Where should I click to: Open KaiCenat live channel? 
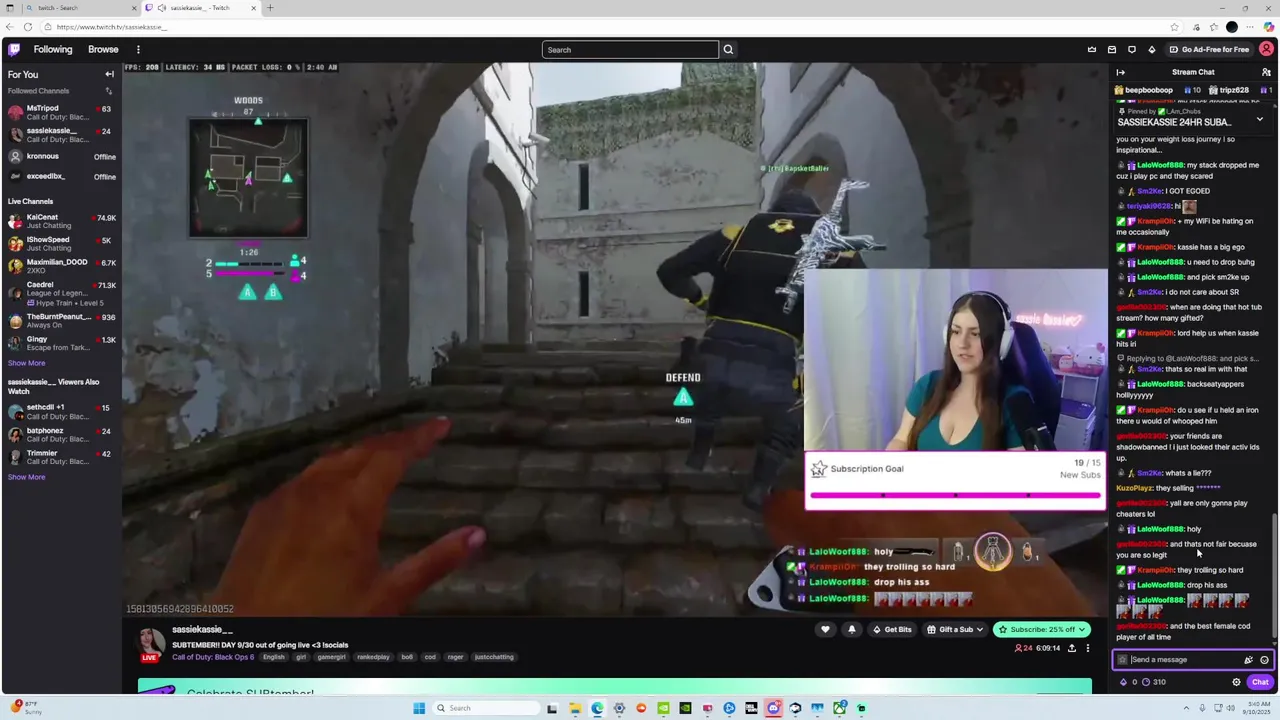pos(60,220)
